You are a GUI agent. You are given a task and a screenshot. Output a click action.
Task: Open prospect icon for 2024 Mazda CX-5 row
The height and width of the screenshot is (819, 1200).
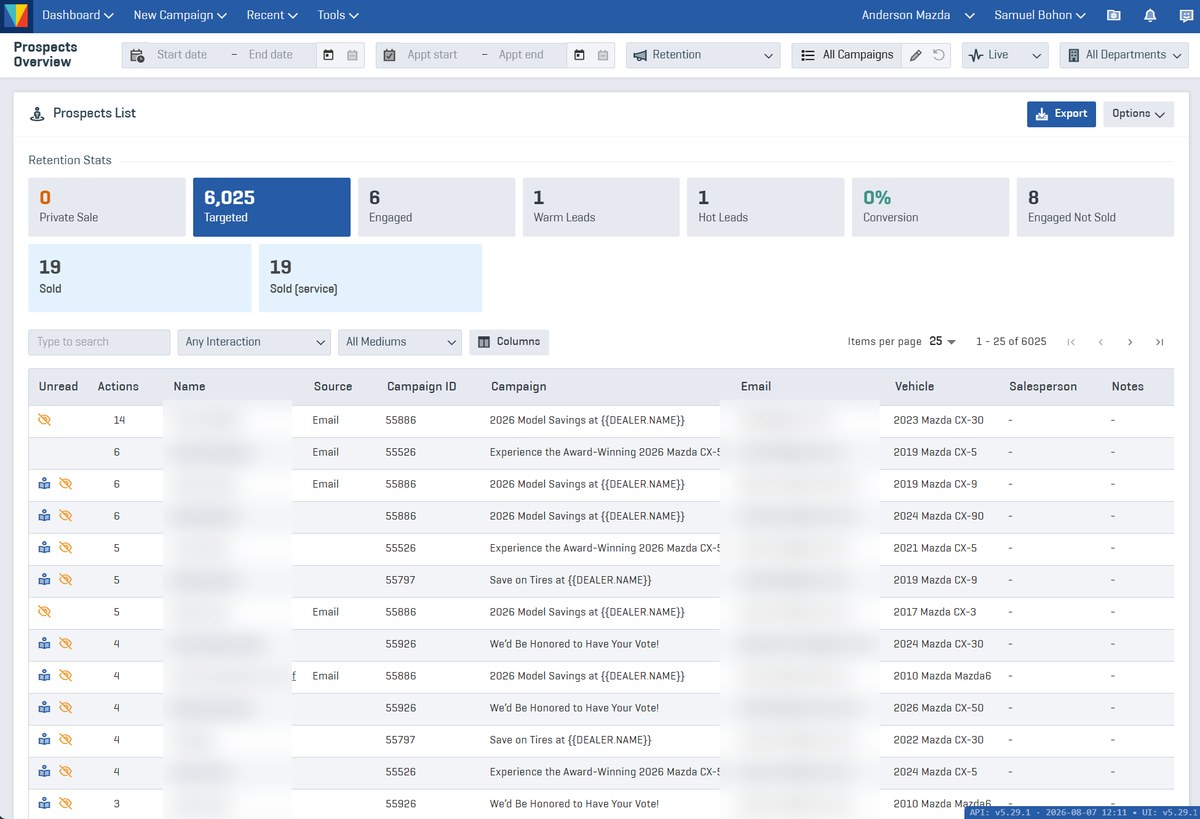pyautogui.click(x=44, y=772)
